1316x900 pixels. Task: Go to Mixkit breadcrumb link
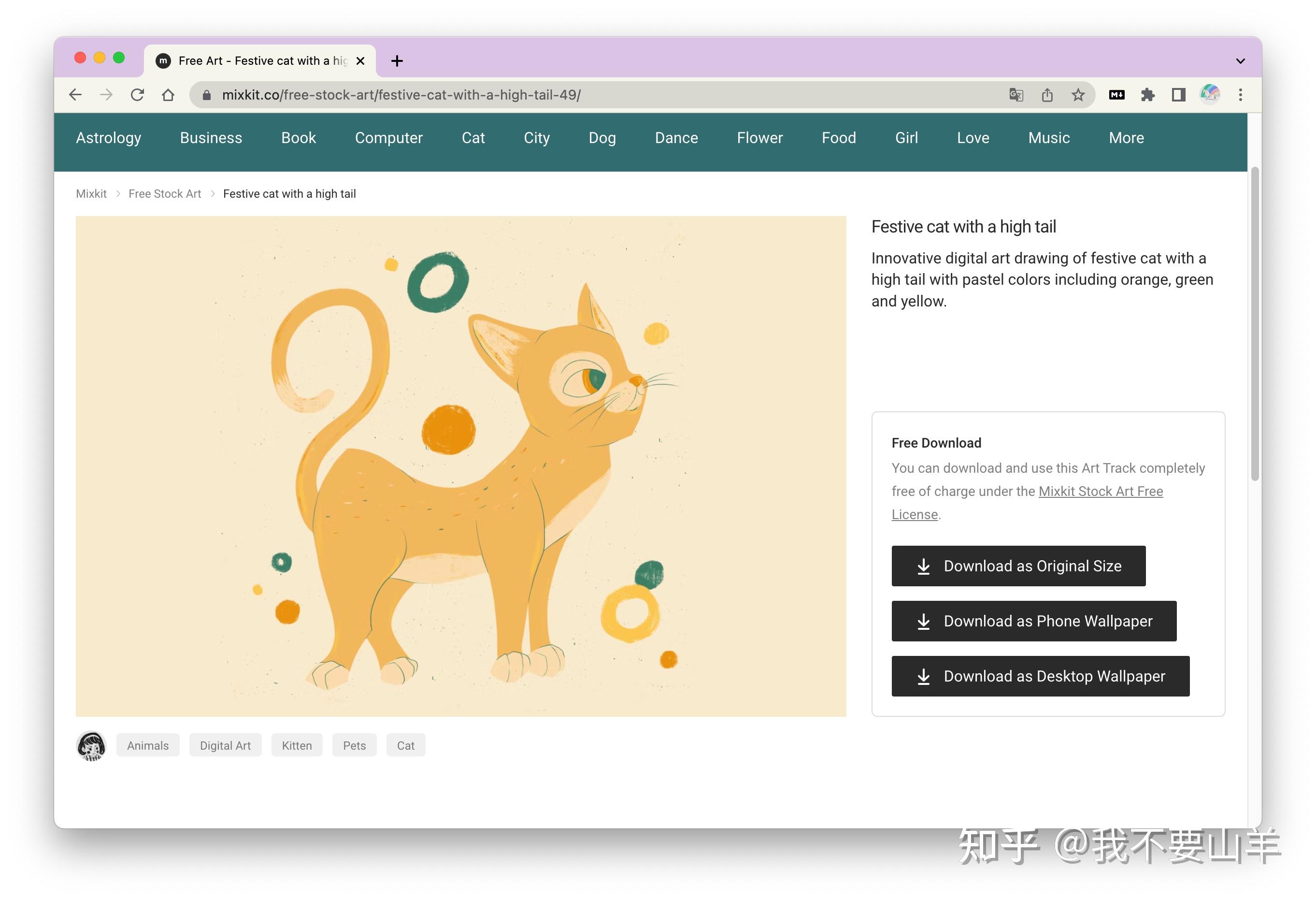pos(91,194)
